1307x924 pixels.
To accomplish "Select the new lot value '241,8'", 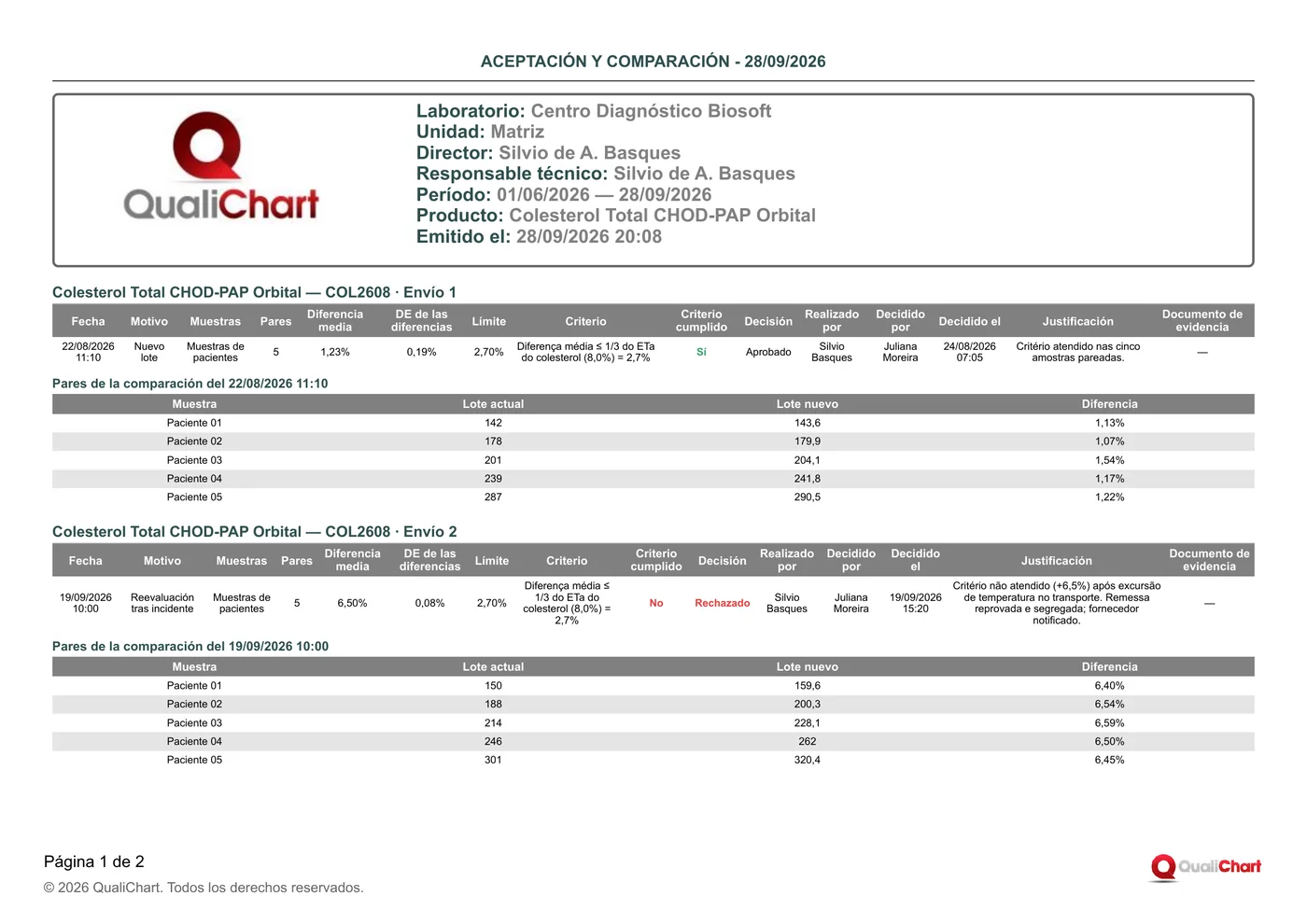I will pyautogui.click(x=808, y=479).
